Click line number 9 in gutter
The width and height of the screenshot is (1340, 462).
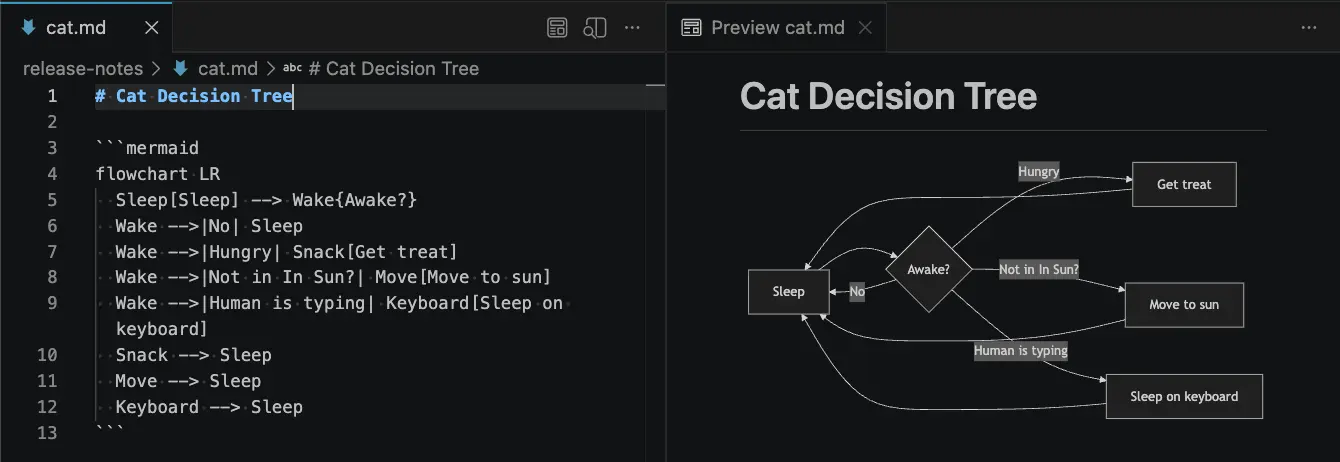52,303
